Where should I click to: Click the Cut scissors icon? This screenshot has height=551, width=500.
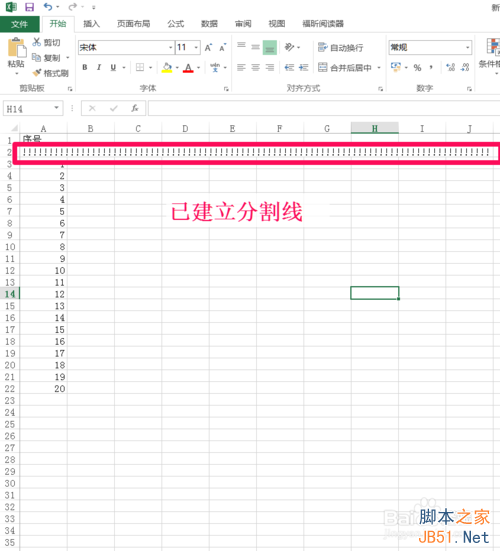tap(37, 42)
